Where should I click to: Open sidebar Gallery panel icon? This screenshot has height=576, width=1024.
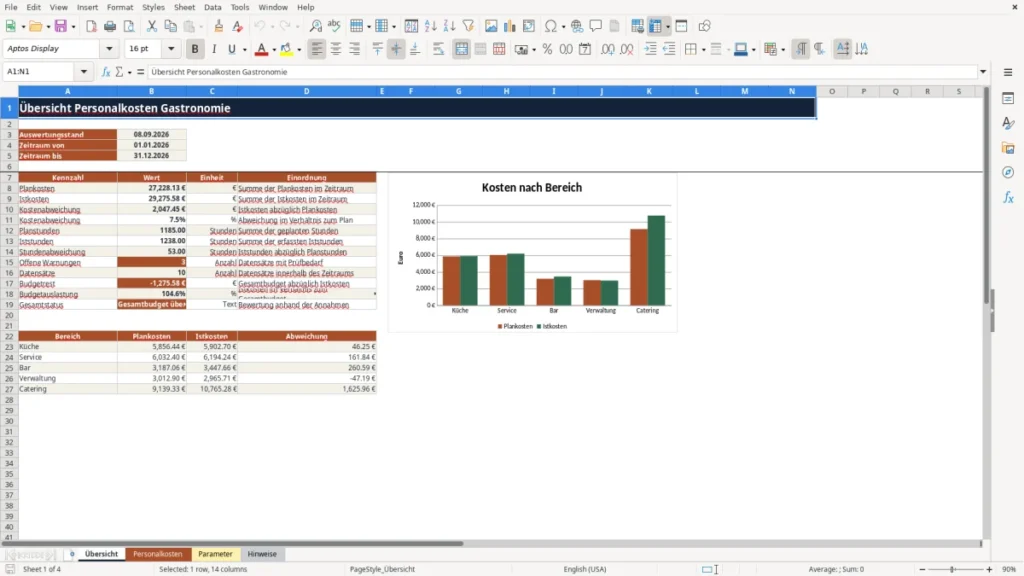pyautogui.click(x=1008, y=148)
